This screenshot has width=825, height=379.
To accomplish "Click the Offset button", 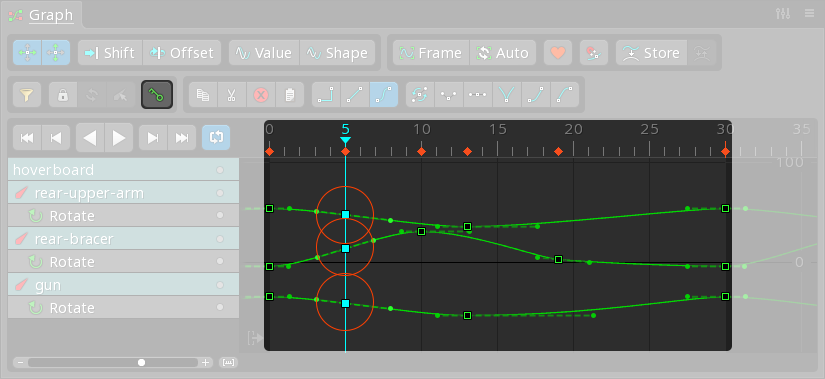I will (182, 53).
